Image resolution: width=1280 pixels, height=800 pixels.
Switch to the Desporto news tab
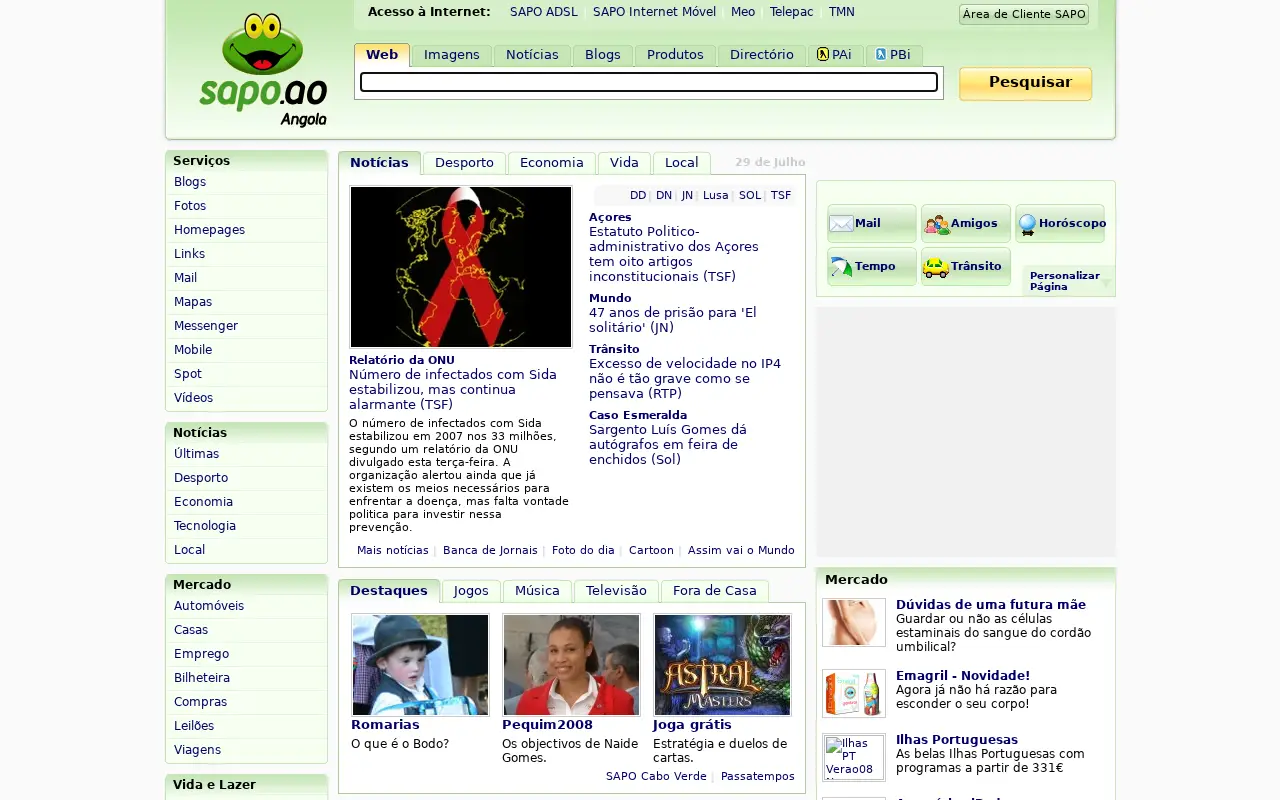(x=464, y=163)
